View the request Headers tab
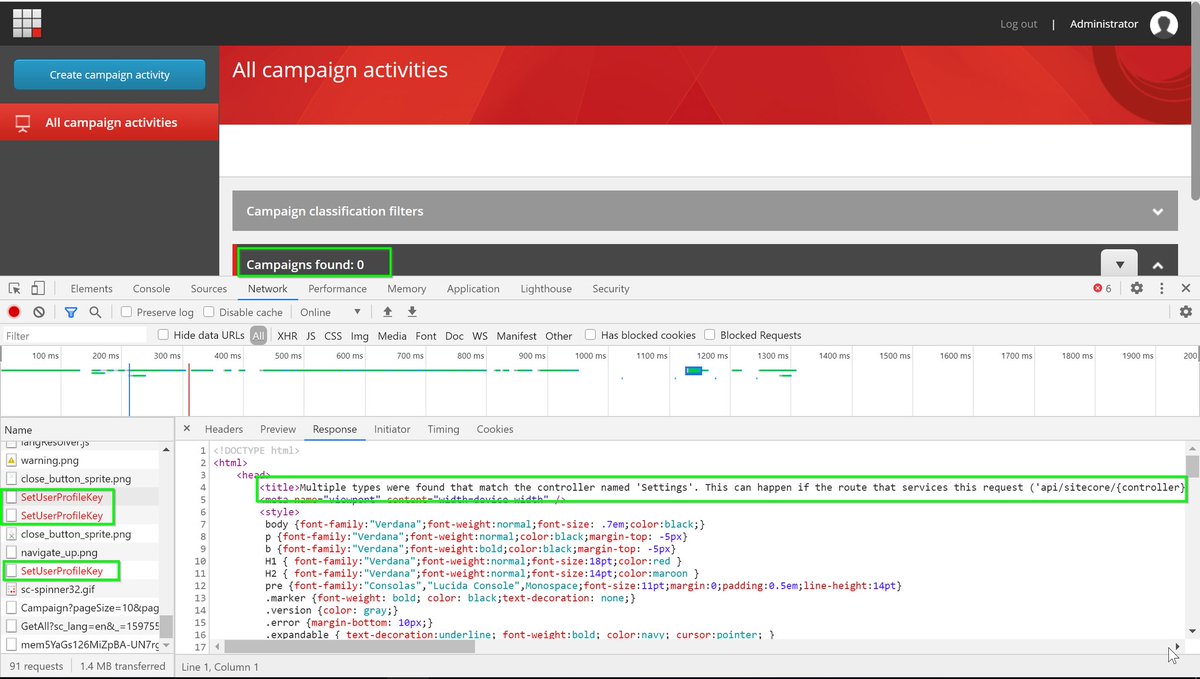The image size is (1200, 679). coord(224,429)
